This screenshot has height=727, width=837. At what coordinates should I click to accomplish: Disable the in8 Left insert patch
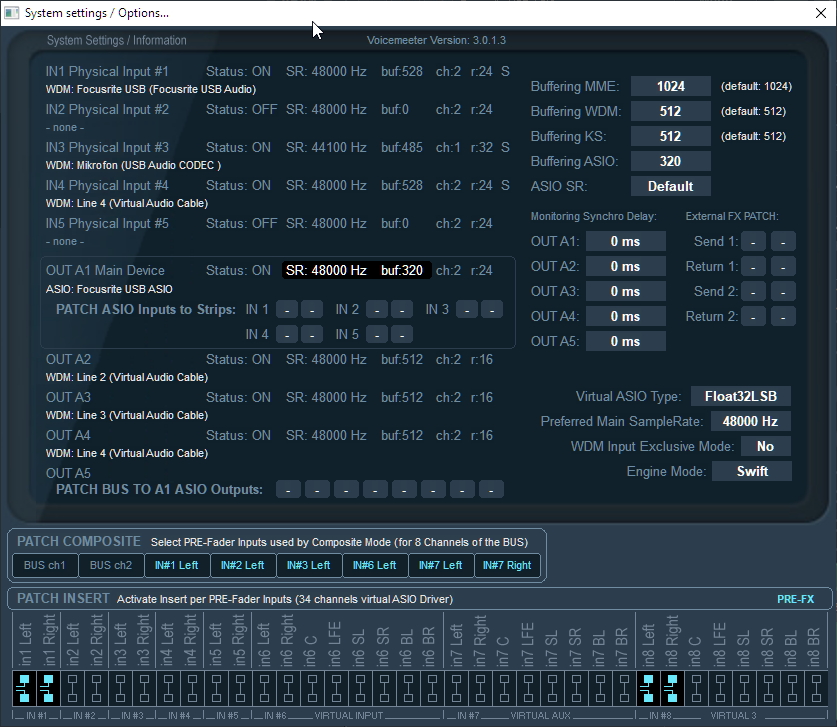648,687
